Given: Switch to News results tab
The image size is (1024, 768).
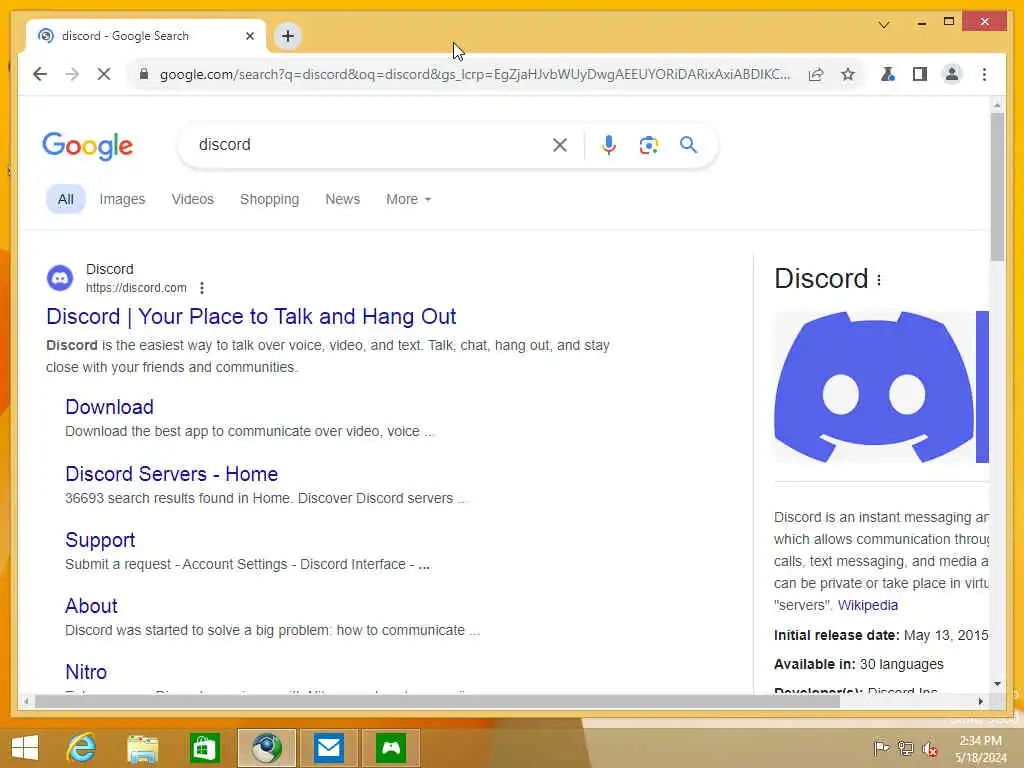Looking at the screenshot, I should [x=343, y=199].
